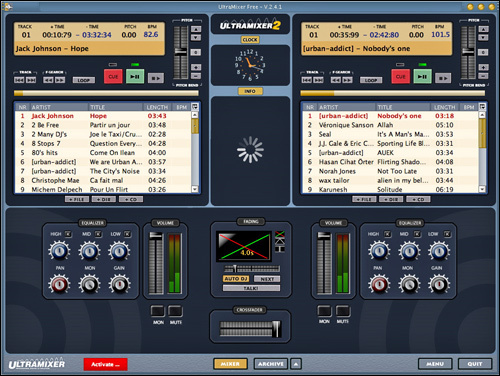
Task: Toggle right equalizer HIGH kill button
Action: (x=387, y=234)
